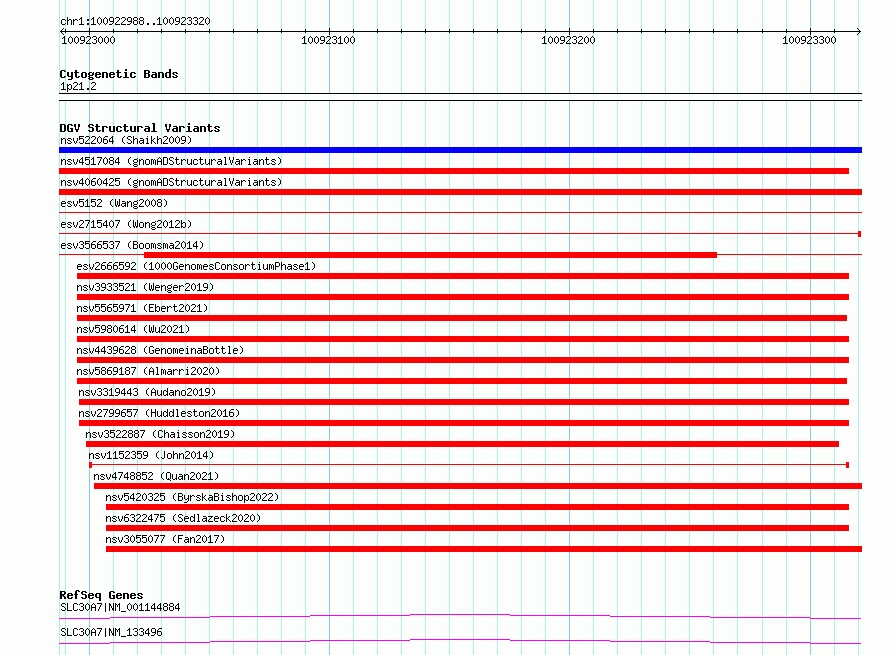Screen dimensions: 890x655
Task: Click ruler position 100923200
Action: [568, 40]
